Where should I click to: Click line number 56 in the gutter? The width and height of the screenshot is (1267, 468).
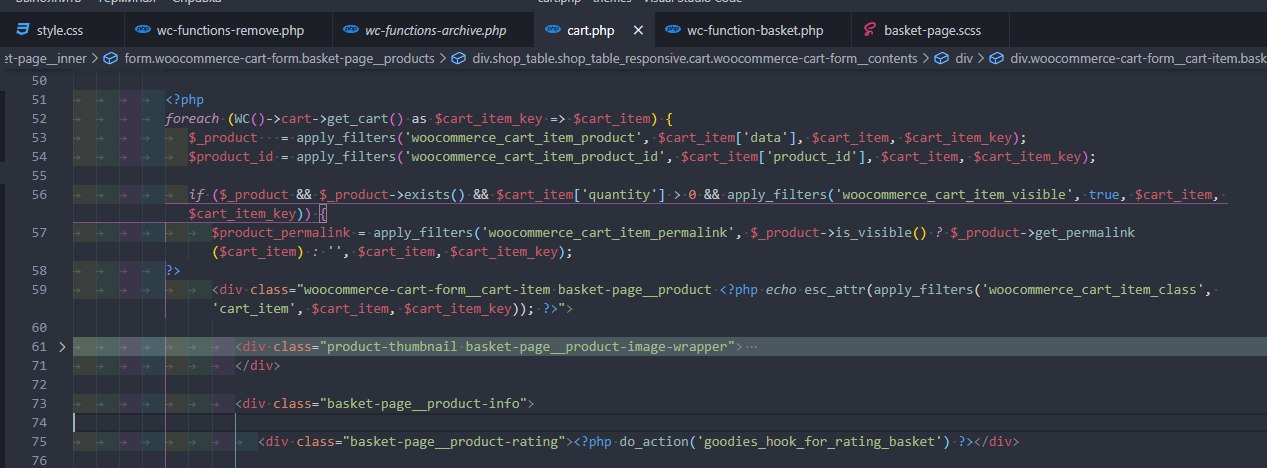coord(40,195)
